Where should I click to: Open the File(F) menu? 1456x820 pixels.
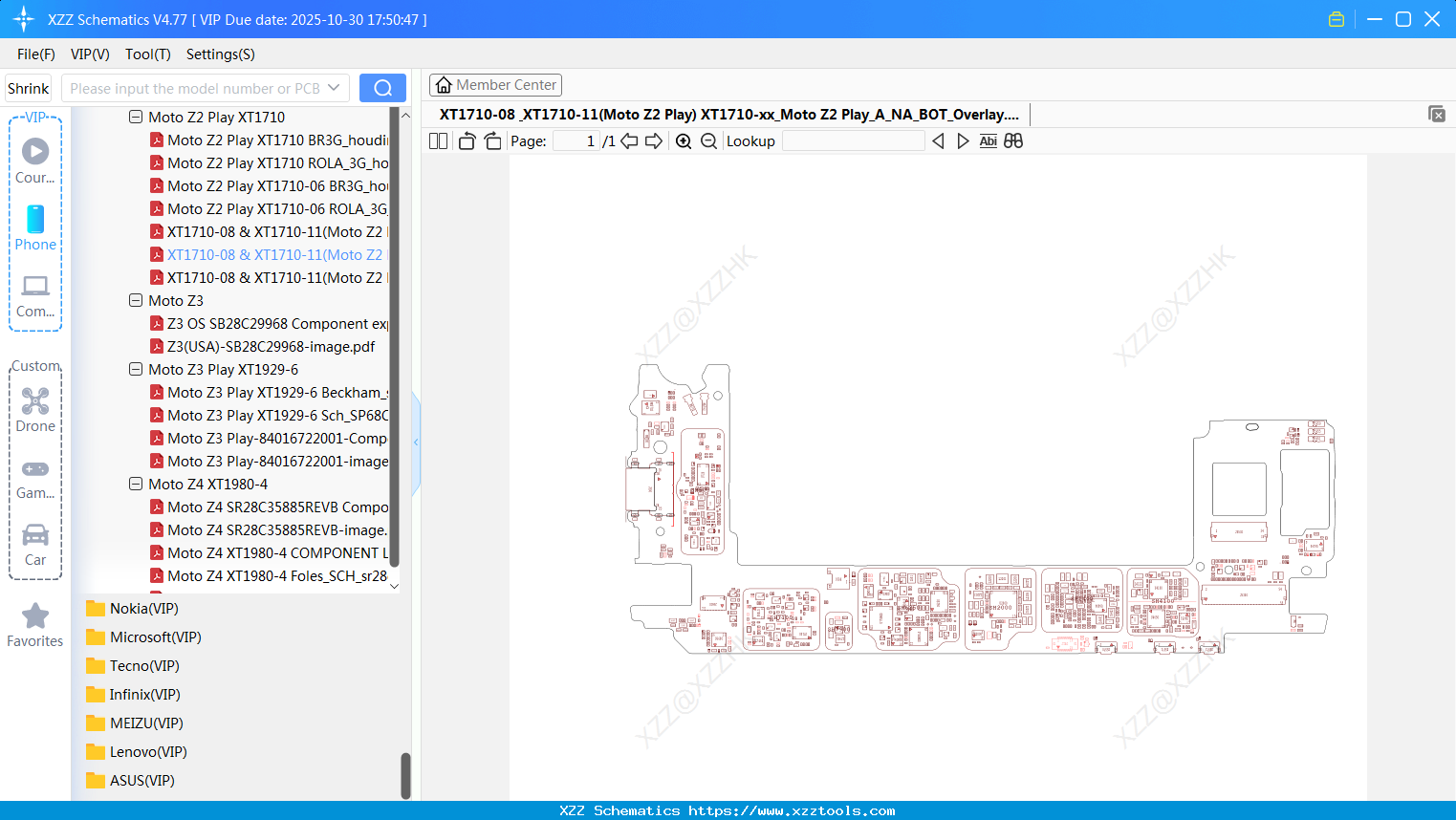[36, 54]
